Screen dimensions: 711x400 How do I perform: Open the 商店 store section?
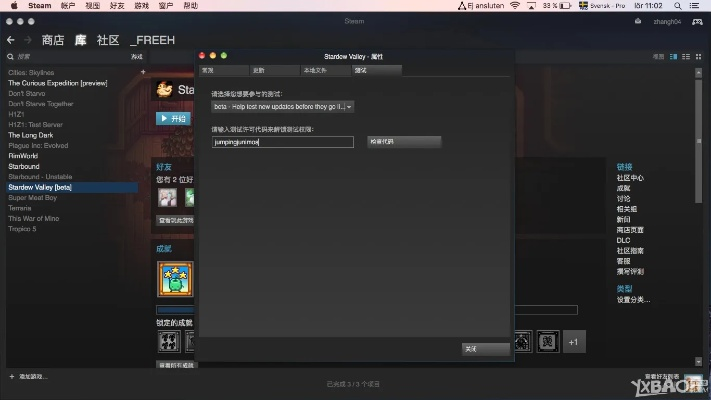pyautogui.click(x=53, y=40)
